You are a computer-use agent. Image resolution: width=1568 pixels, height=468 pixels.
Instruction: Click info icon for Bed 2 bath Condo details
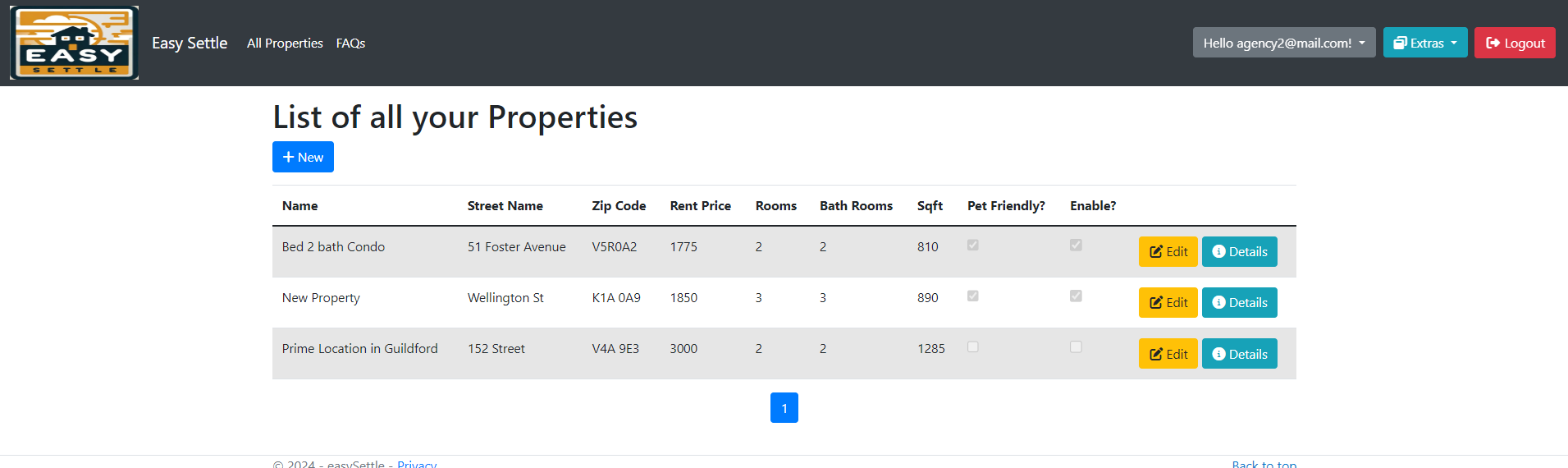tap(1218, 252)
